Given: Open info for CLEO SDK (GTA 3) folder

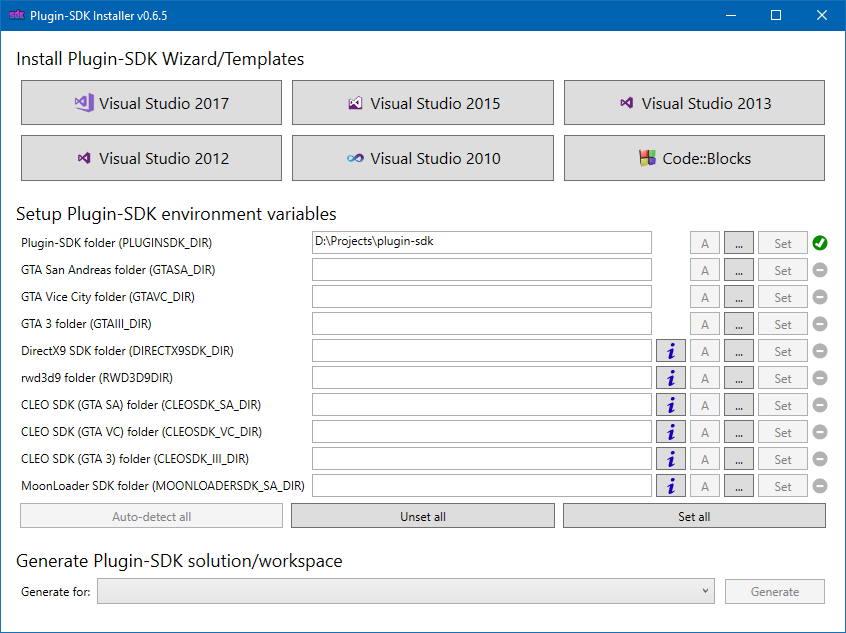Looking at the screenshot, I should click(x=671, y=459).
